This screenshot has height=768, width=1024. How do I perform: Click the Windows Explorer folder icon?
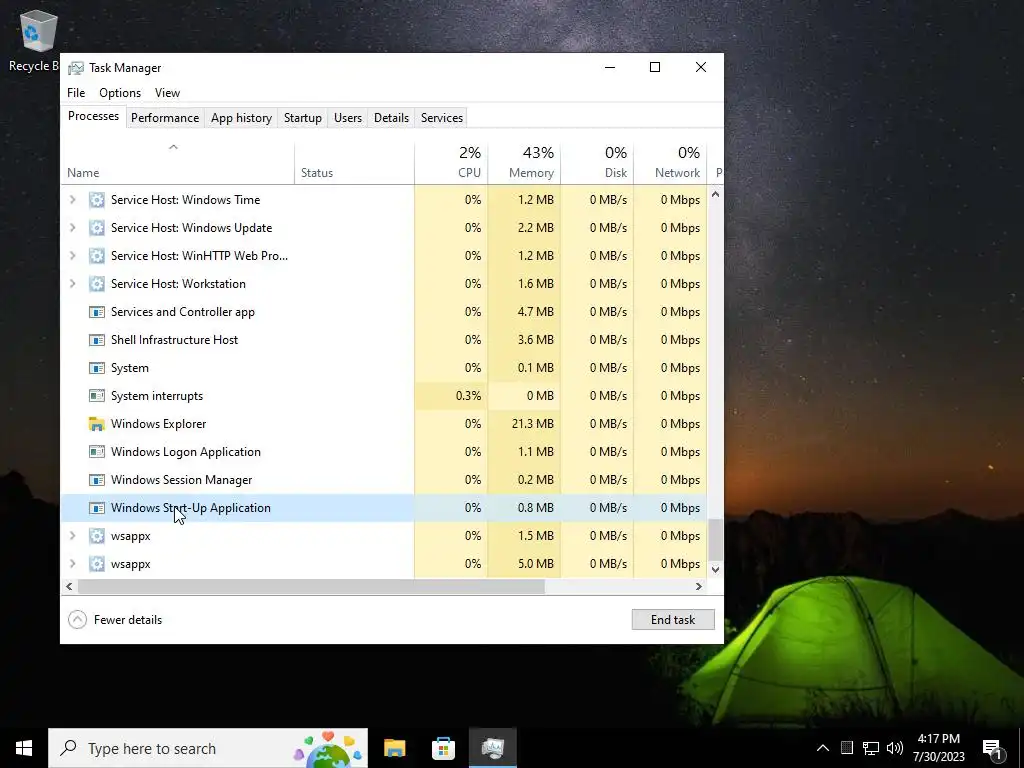coord(97,424)
